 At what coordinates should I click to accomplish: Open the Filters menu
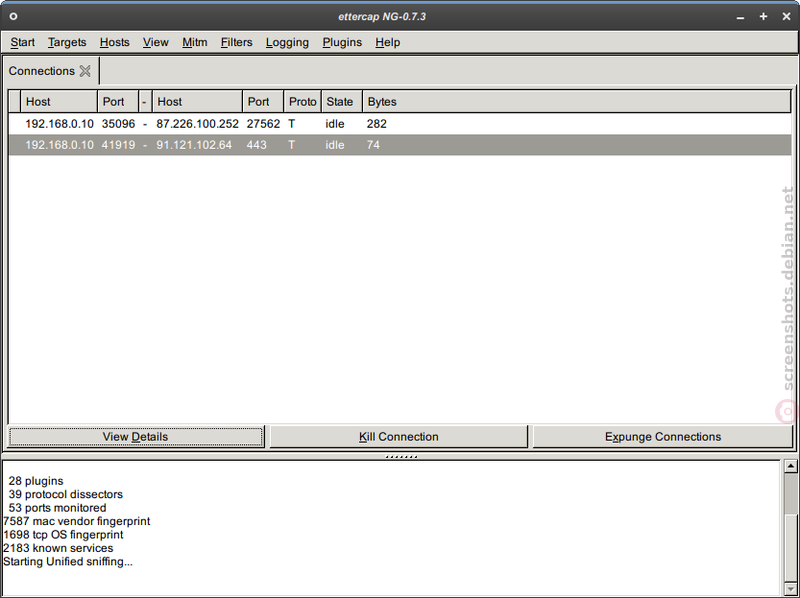tap(236, 42)
